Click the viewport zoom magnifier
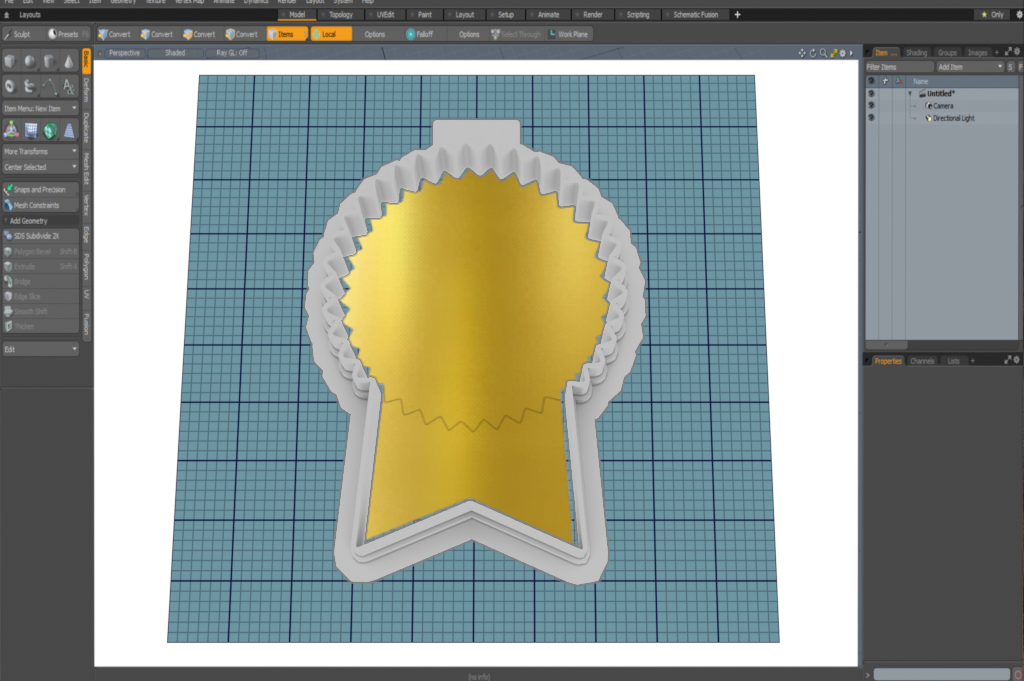 pyautogui.click(x=824, y=53)
